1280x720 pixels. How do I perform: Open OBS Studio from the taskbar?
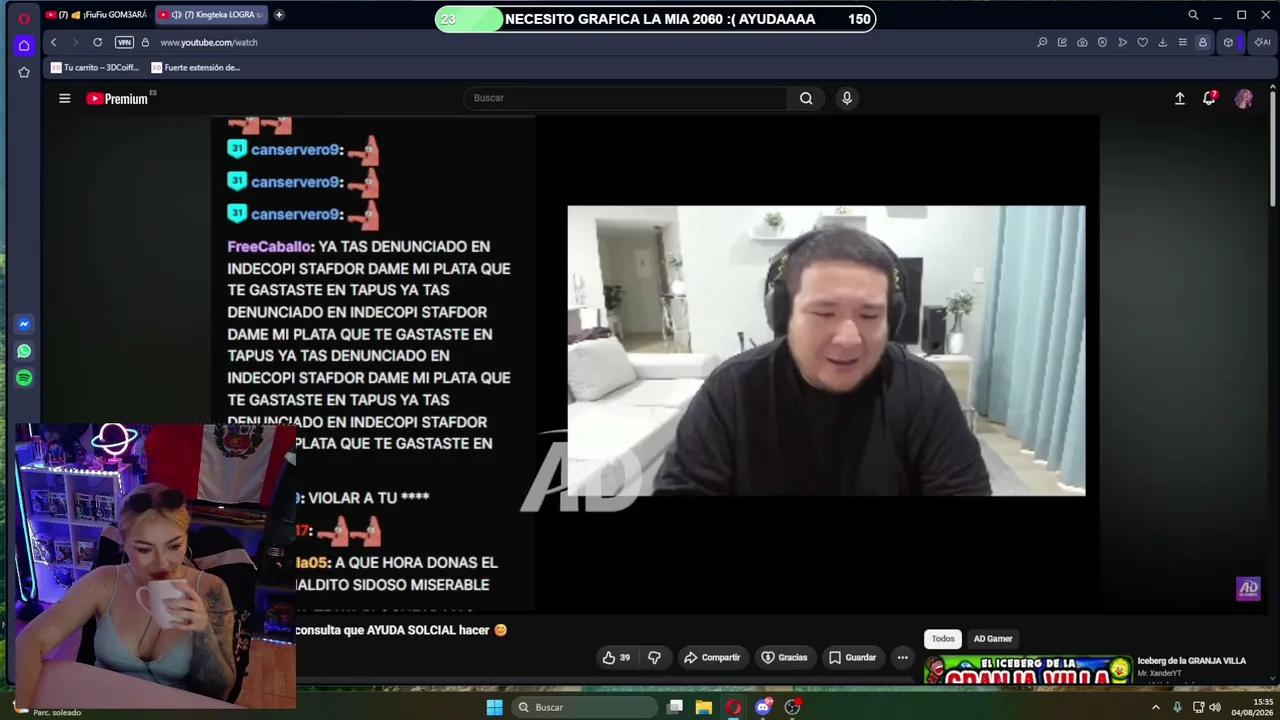coord(792,707)
